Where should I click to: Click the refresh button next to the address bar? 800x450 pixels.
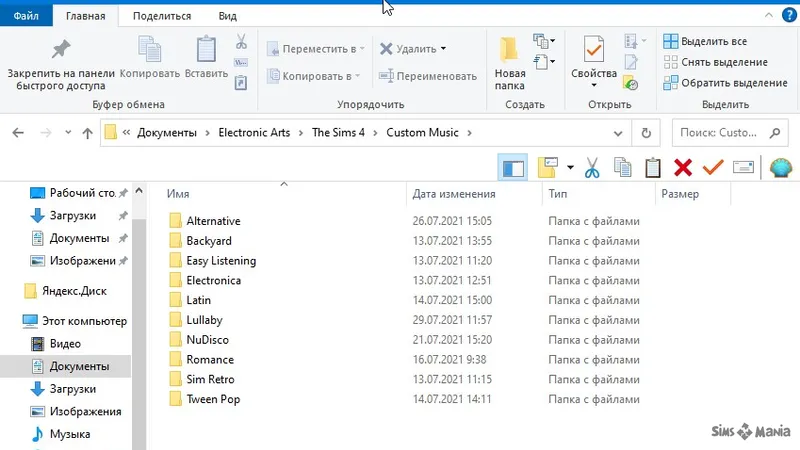(646, 133)
